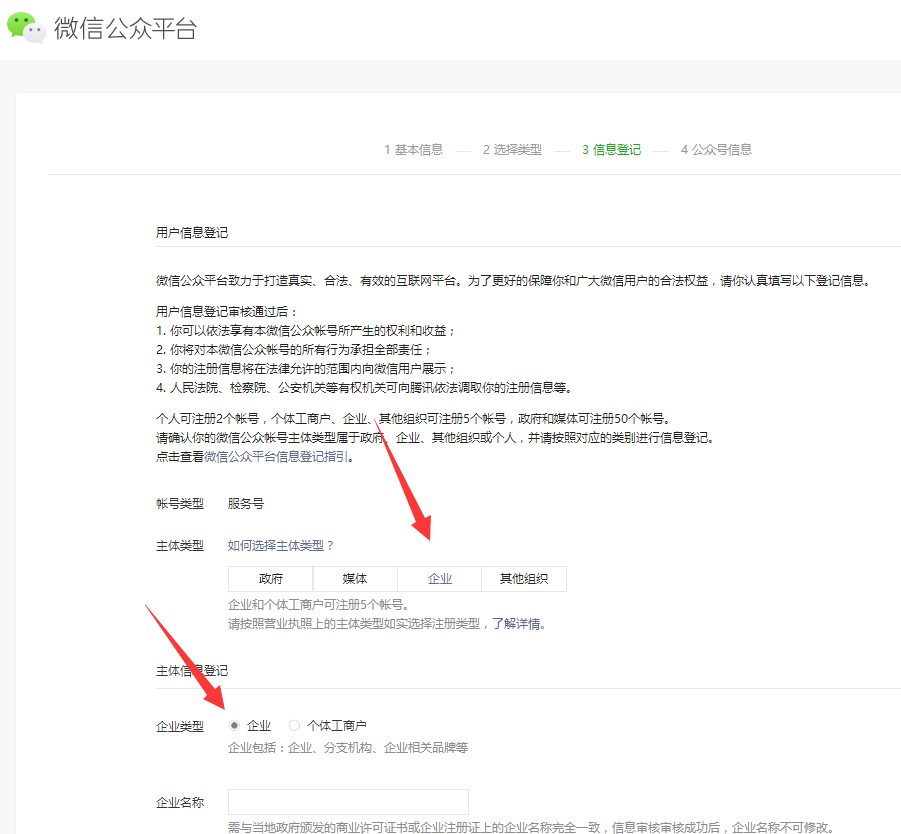Choose 政府 as the subject type
The height and width of the screenshot is (834, 901).
coord(270,579)
